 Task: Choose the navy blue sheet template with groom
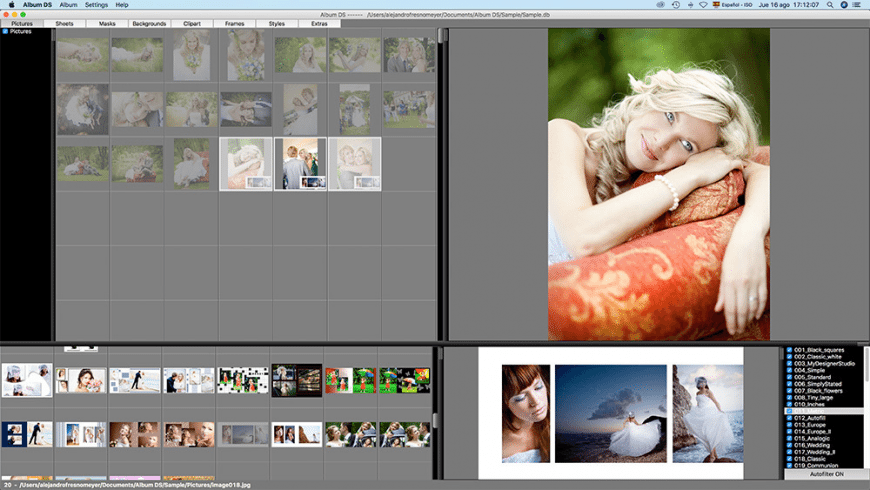pyautogui.click(x=27, y=435)
